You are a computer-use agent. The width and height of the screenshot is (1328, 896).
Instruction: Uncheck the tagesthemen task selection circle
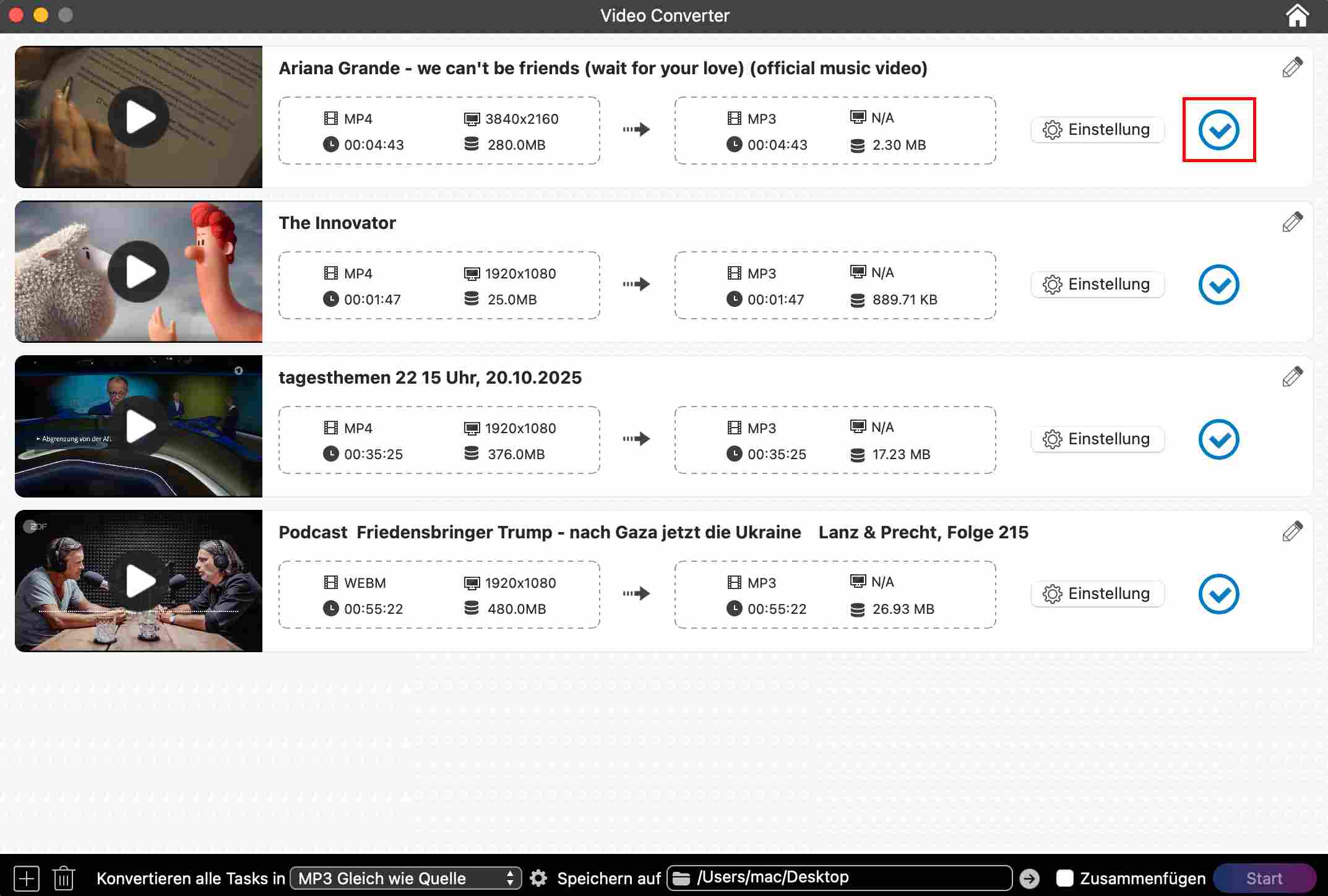pyautogui.click(x=1218, y=439)
